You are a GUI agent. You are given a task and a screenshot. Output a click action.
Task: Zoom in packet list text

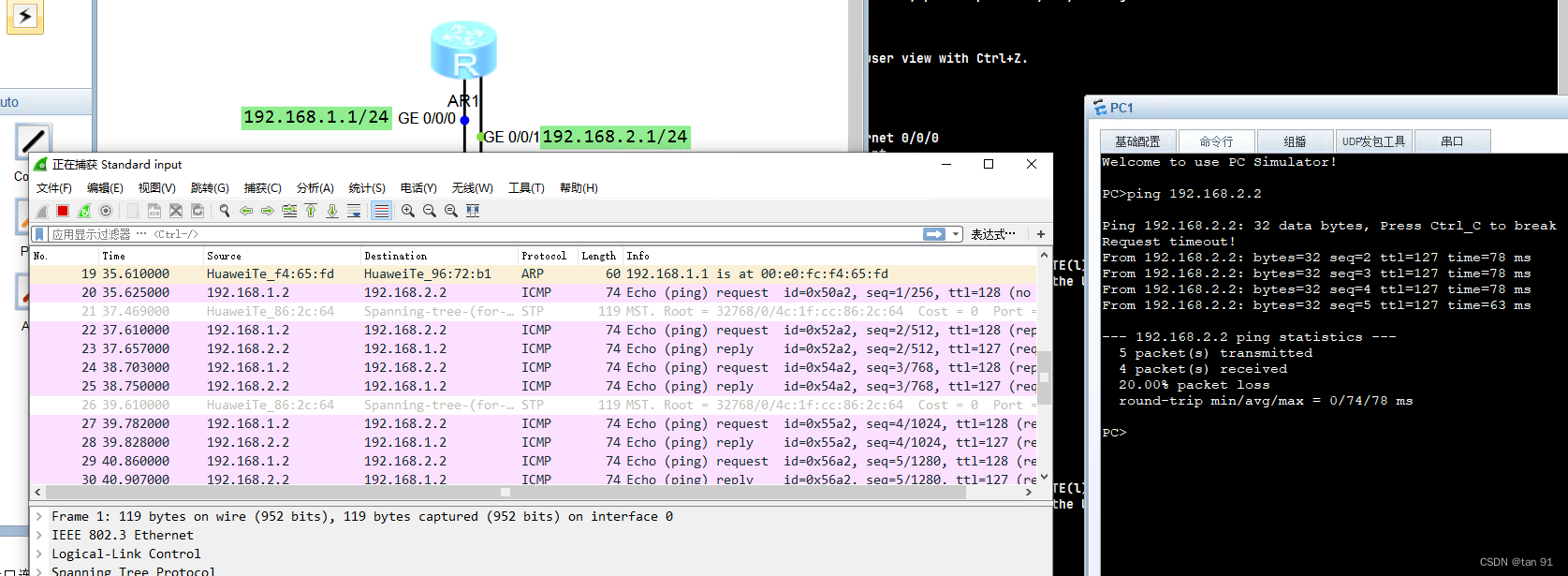(408, 211)
